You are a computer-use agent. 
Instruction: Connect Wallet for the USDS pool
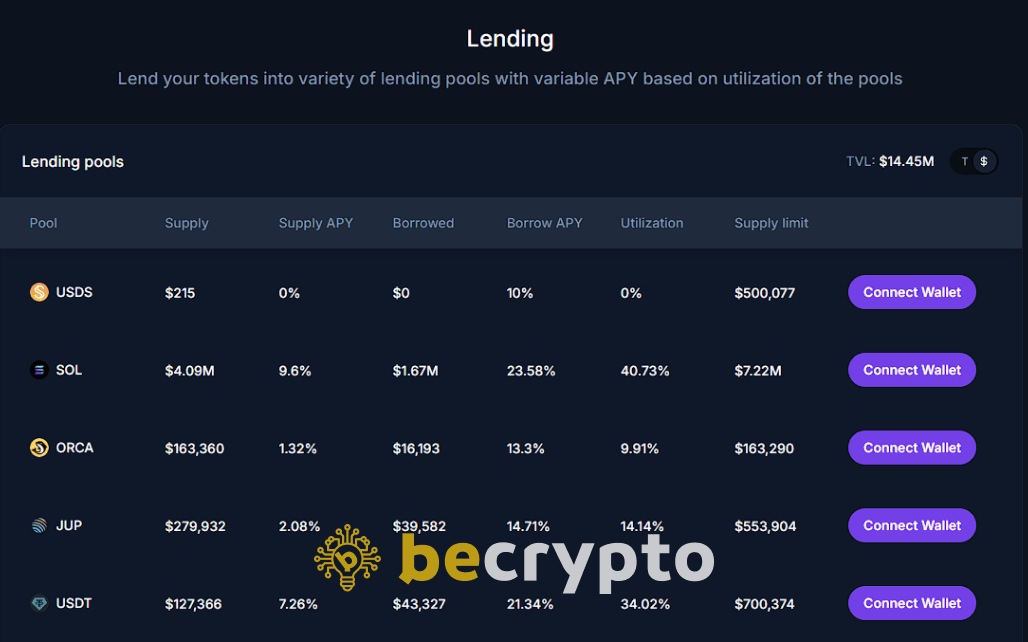click(x=912, y=292)
